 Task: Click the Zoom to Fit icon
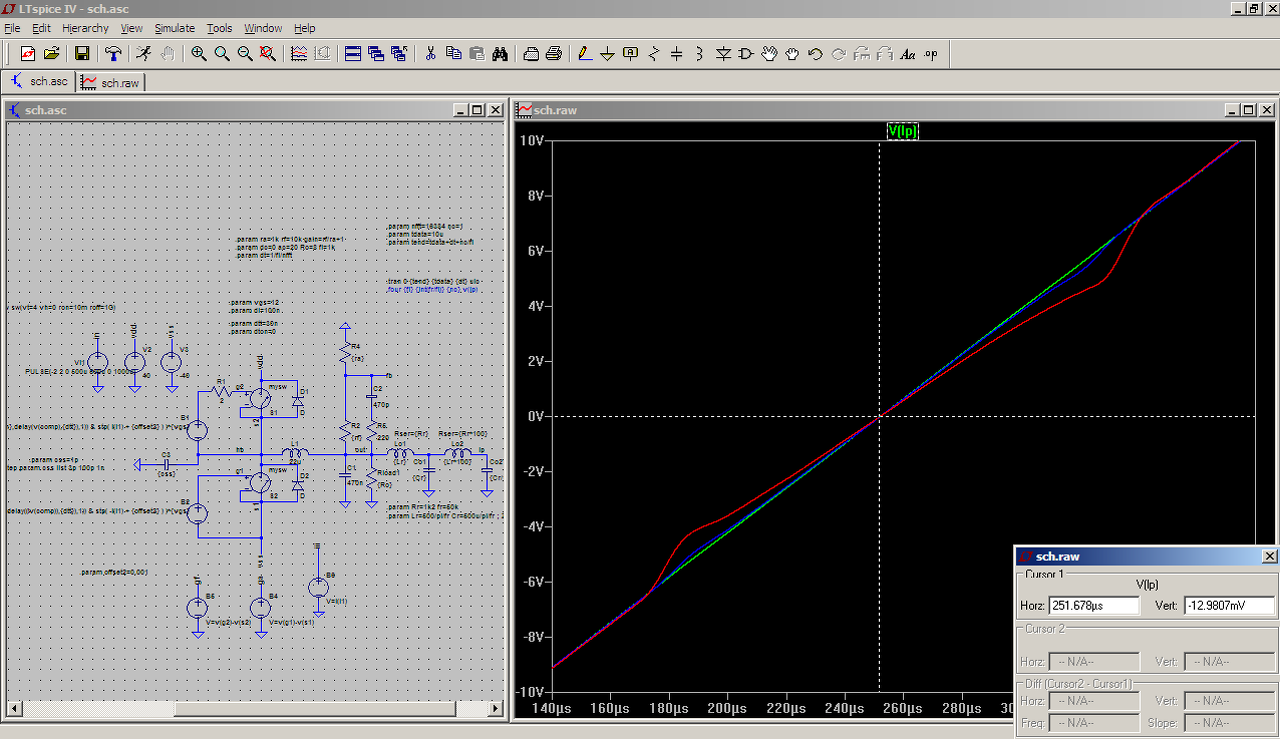pyautogui.click(x=268, y=54)
